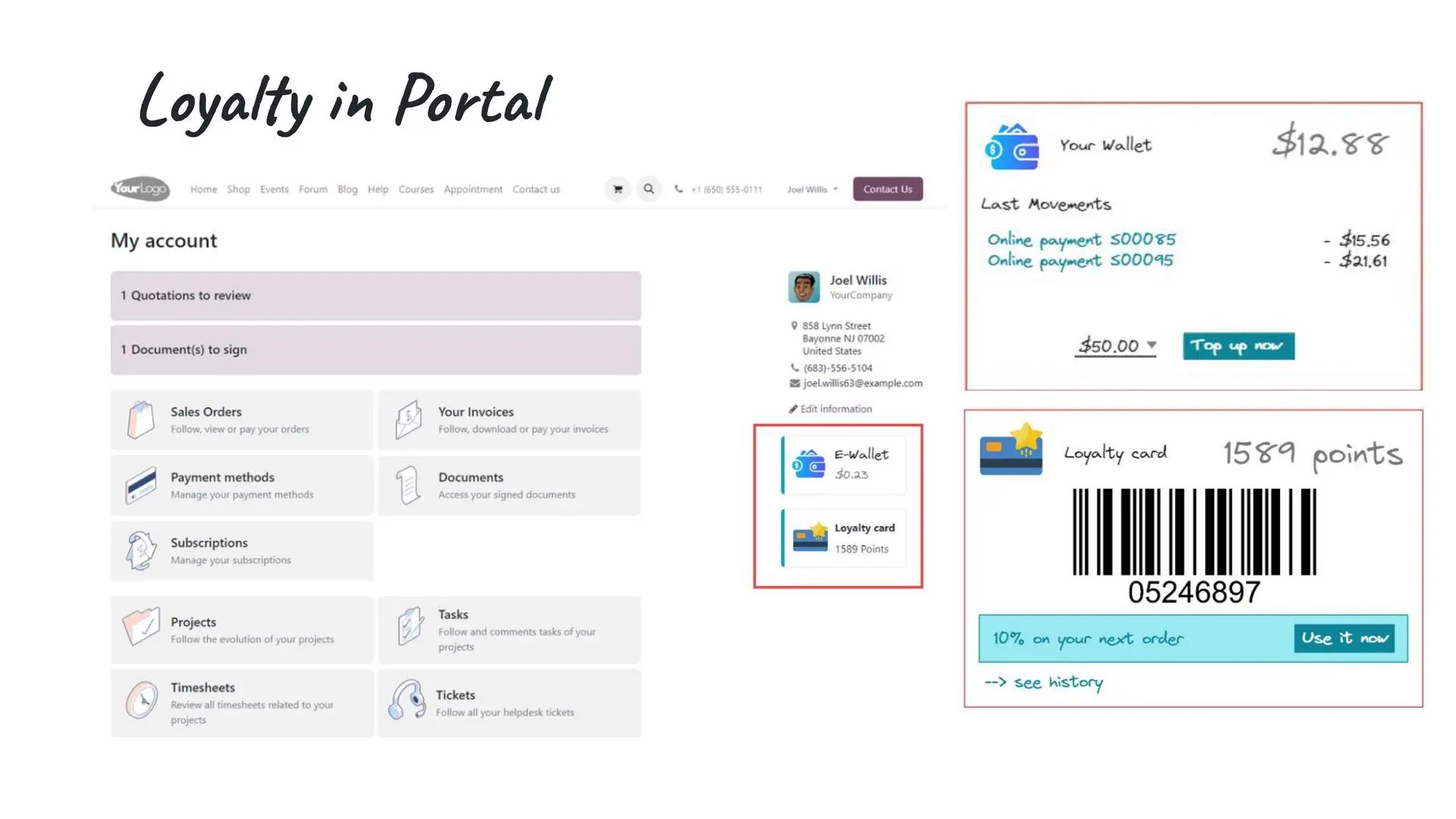Open the Subscriptions card title
1456x819 pixels.
209,543
